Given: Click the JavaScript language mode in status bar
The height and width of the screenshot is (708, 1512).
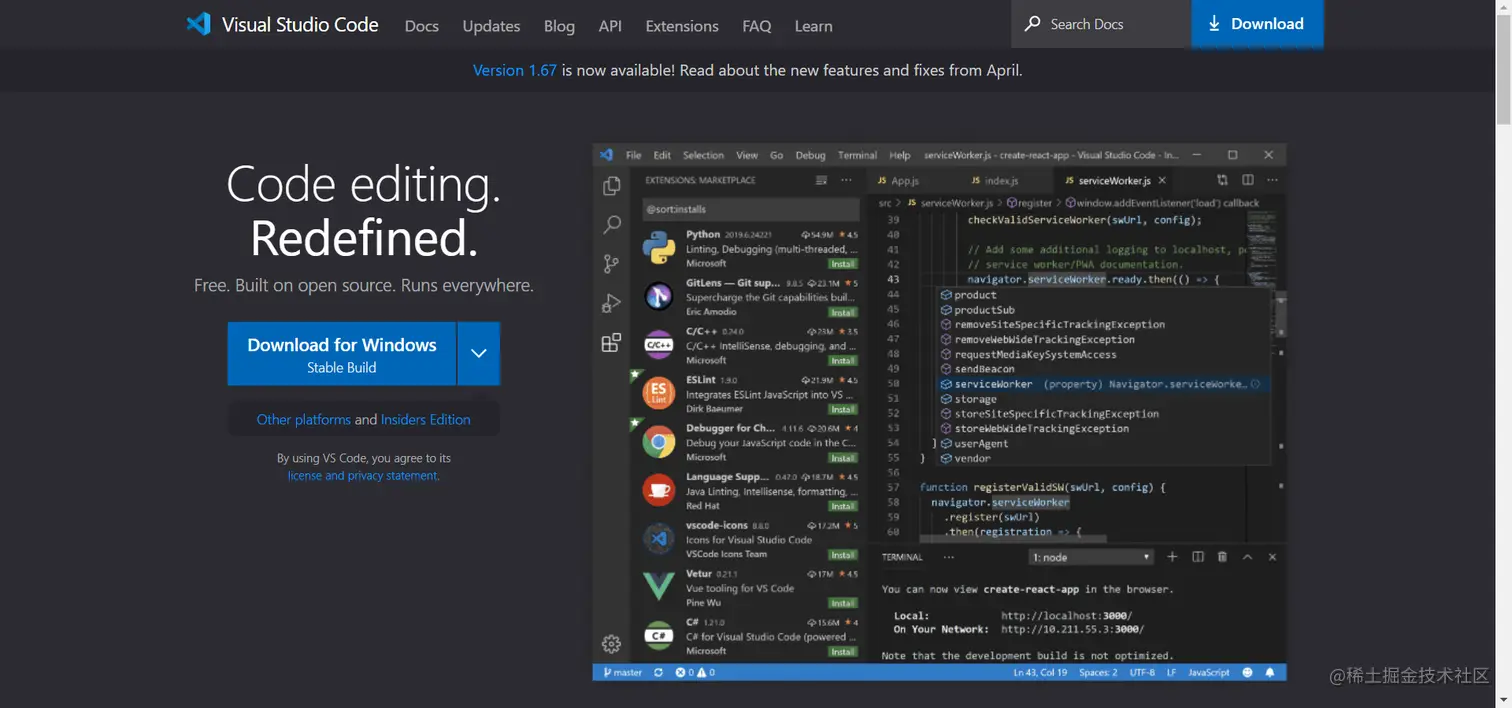Looking at the screenshot, I should [1209, 673].
